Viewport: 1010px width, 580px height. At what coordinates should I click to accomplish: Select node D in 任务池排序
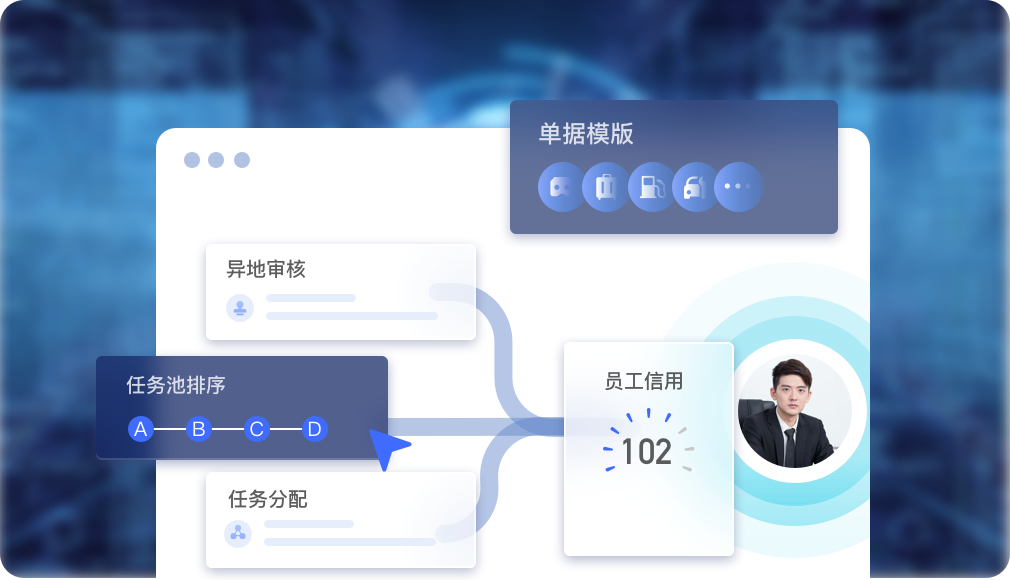[314, 429]
